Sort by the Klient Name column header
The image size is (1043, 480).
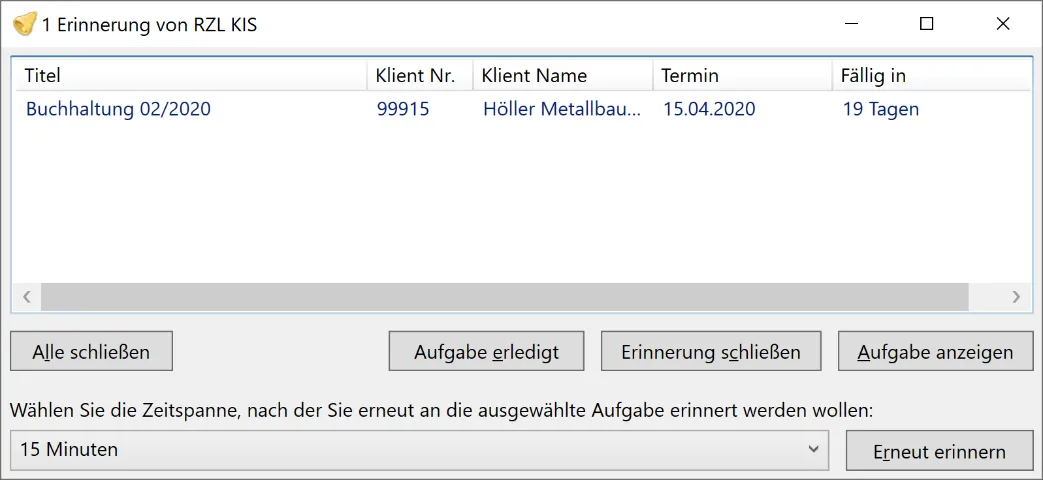click(563, 76)
